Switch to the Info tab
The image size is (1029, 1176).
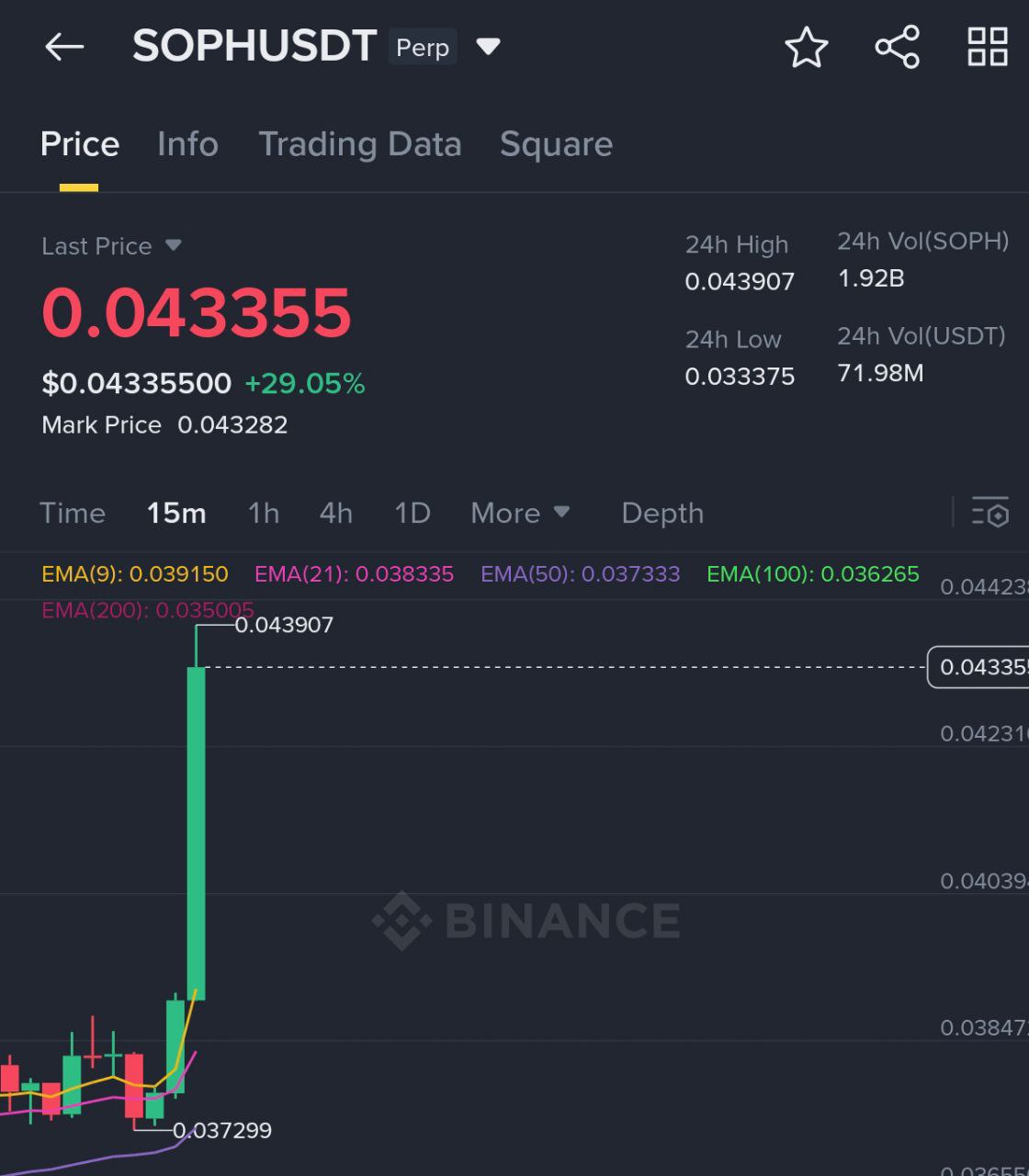[187, 144]
